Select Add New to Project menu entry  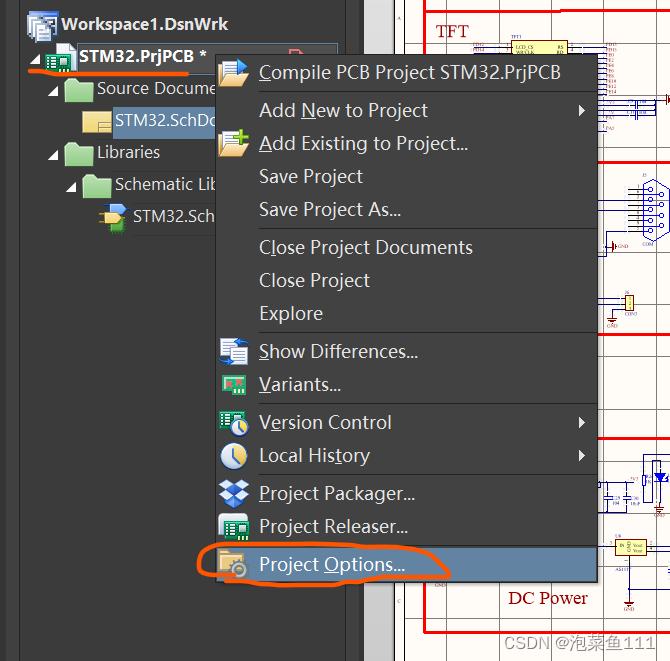406,111
